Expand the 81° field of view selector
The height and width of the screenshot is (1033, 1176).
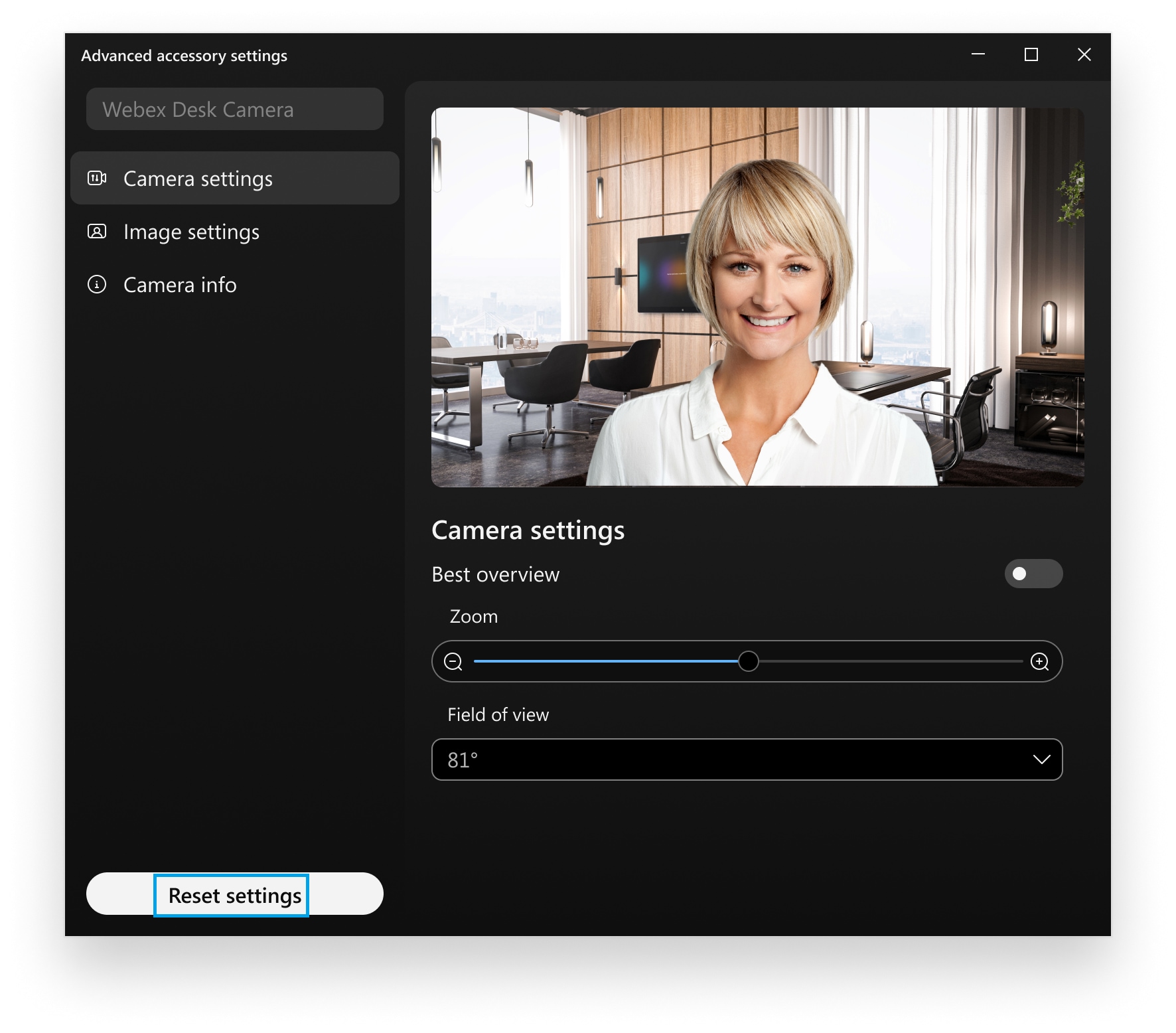(x=747, y=759)
